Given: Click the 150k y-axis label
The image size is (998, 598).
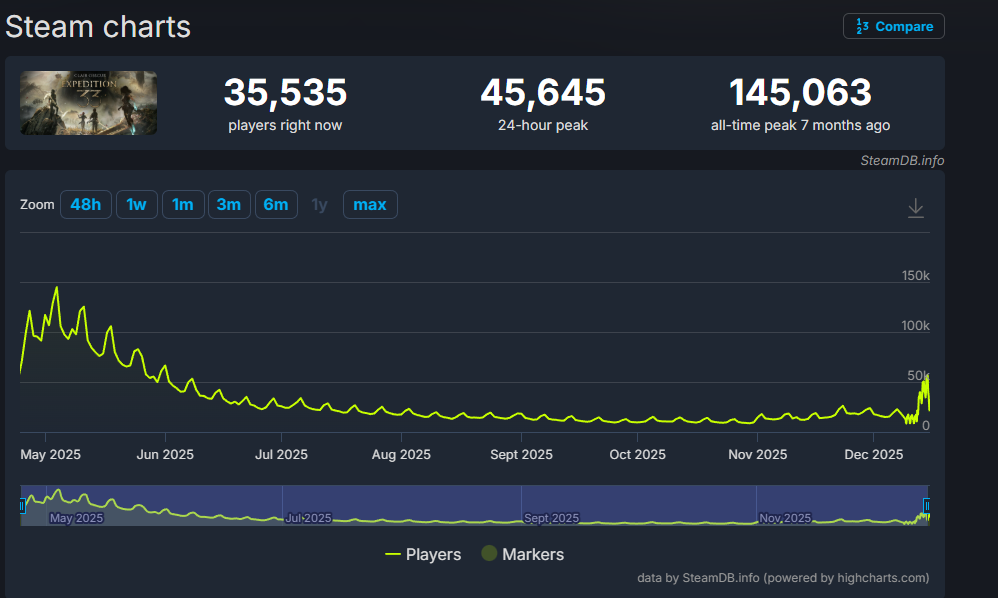Looking at the screenshot, I should [x=915, y=275].
